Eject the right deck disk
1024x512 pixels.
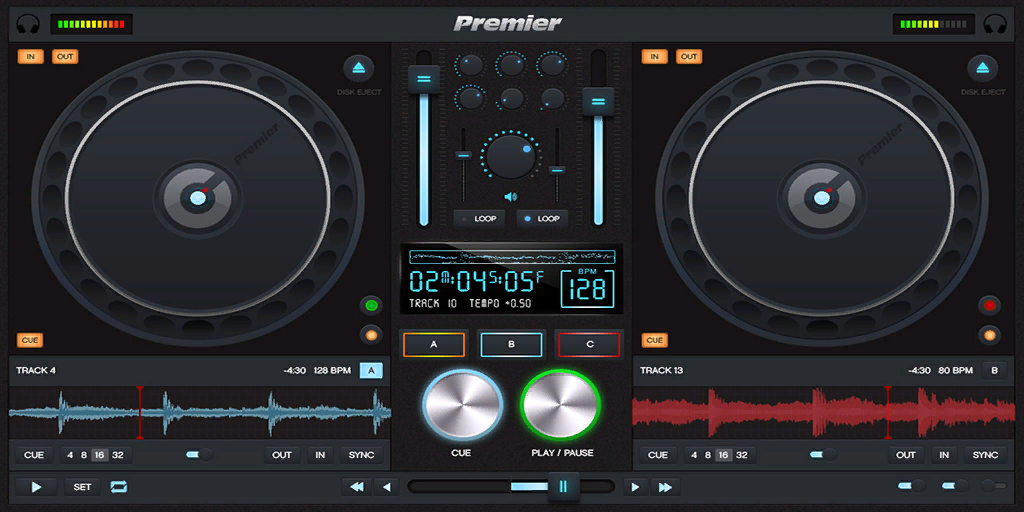983,68
